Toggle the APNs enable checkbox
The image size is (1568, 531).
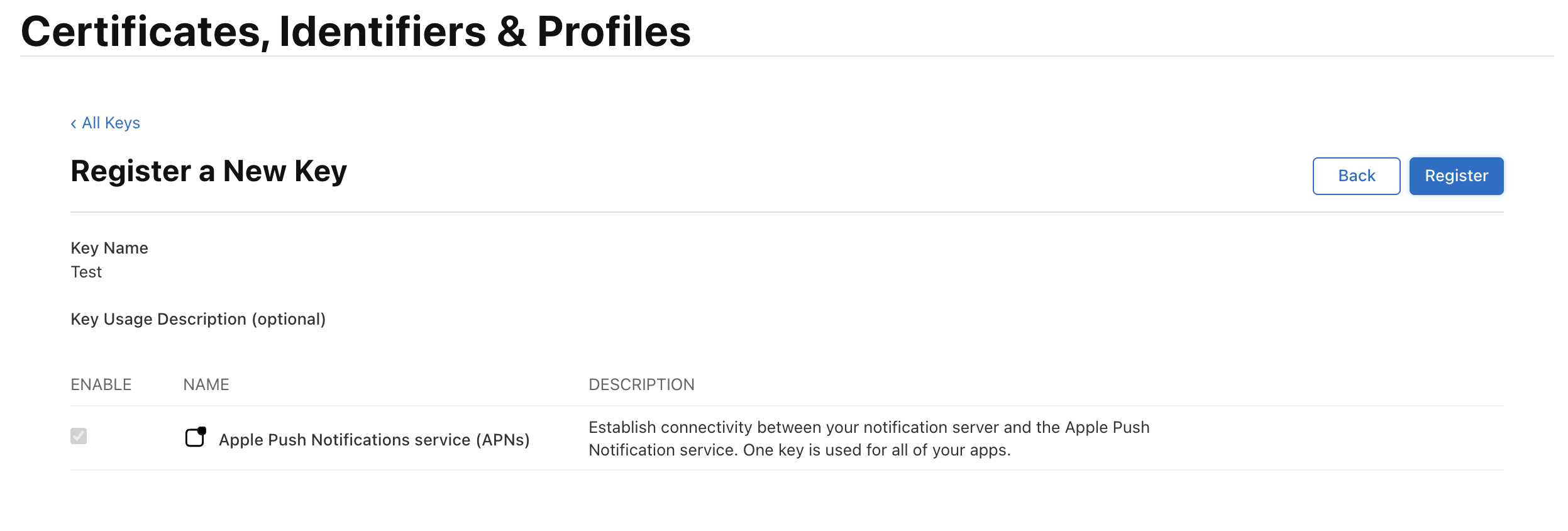79,436
